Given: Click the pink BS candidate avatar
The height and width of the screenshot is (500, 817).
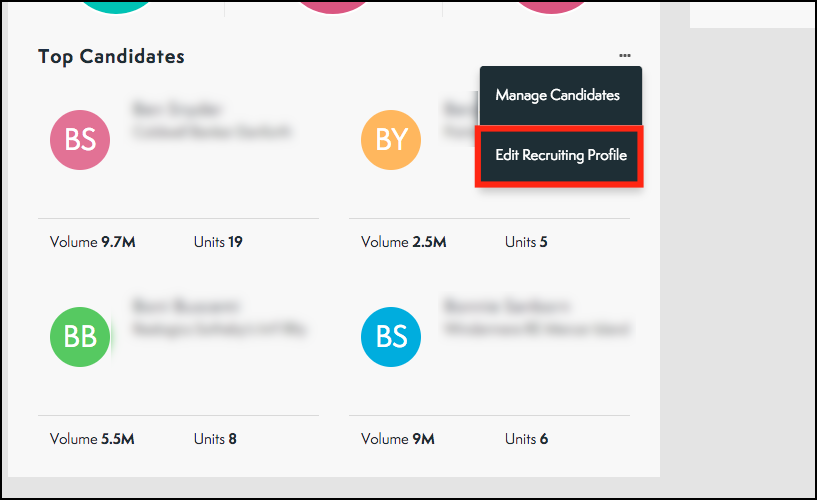Looking at the screenshot, I should pyautogui.click(x=80, y=140).
